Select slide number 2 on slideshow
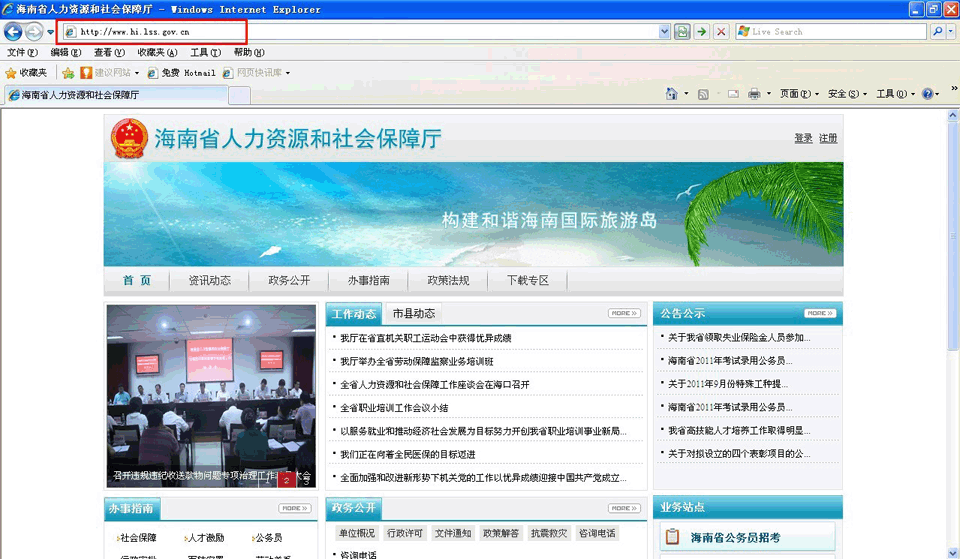 click(x=286, y=481)
